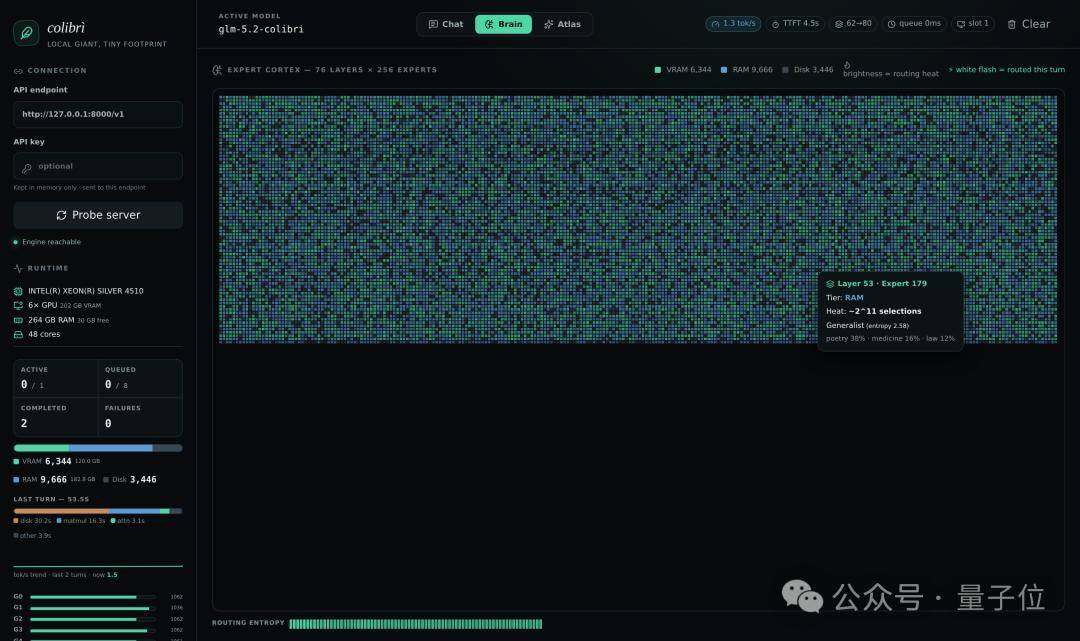Viewport: 1080px width, 641px height.
Task: Click the queue 0ms pill
Action: pos(914,23)
